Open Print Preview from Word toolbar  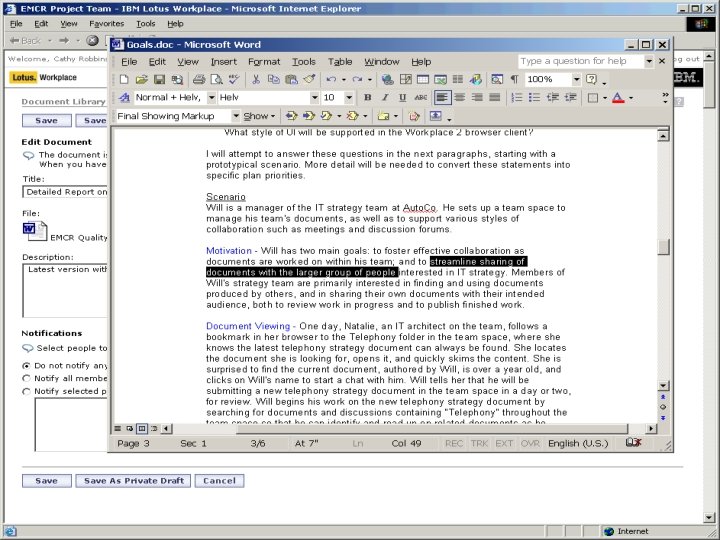[x=216, y=79]
